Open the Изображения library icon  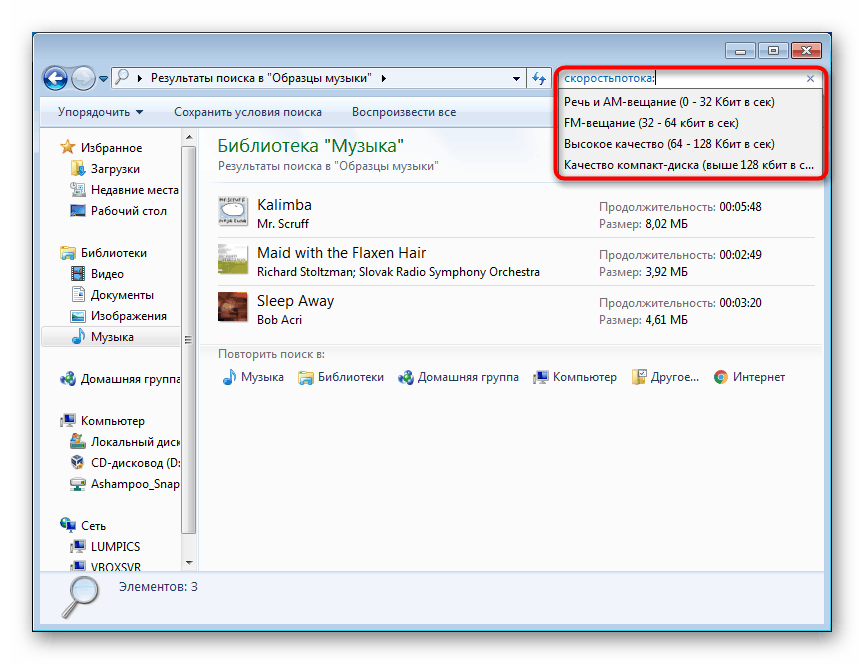78,316
